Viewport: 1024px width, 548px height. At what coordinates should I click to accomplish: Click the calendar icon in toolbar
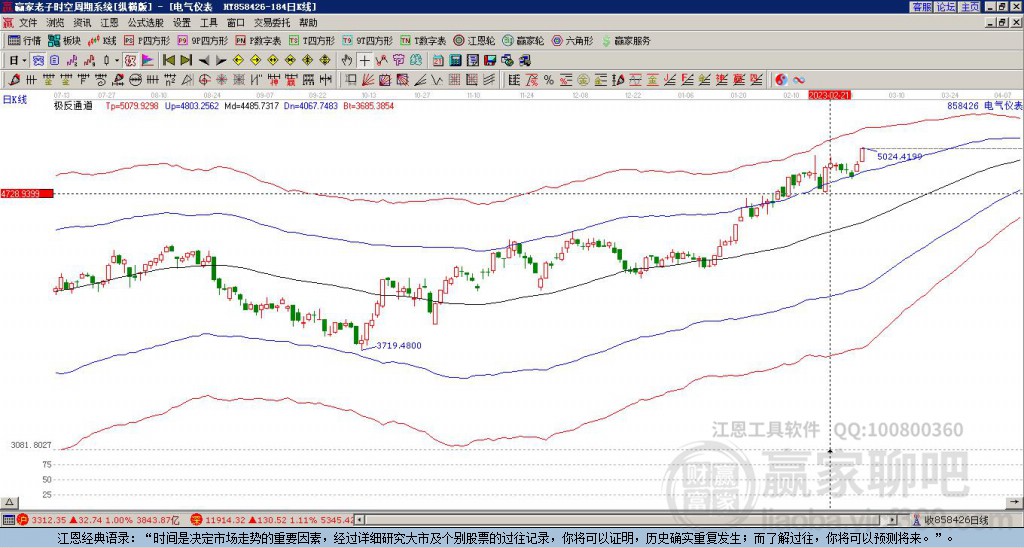pyautogui.click(x=438, y=61)
